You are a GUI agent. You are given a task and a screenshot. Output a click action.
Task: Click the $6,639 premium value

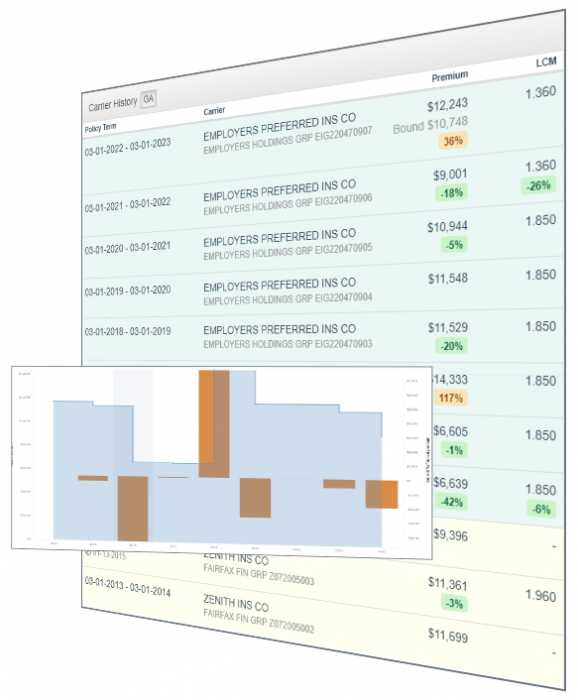click(450, 483)
